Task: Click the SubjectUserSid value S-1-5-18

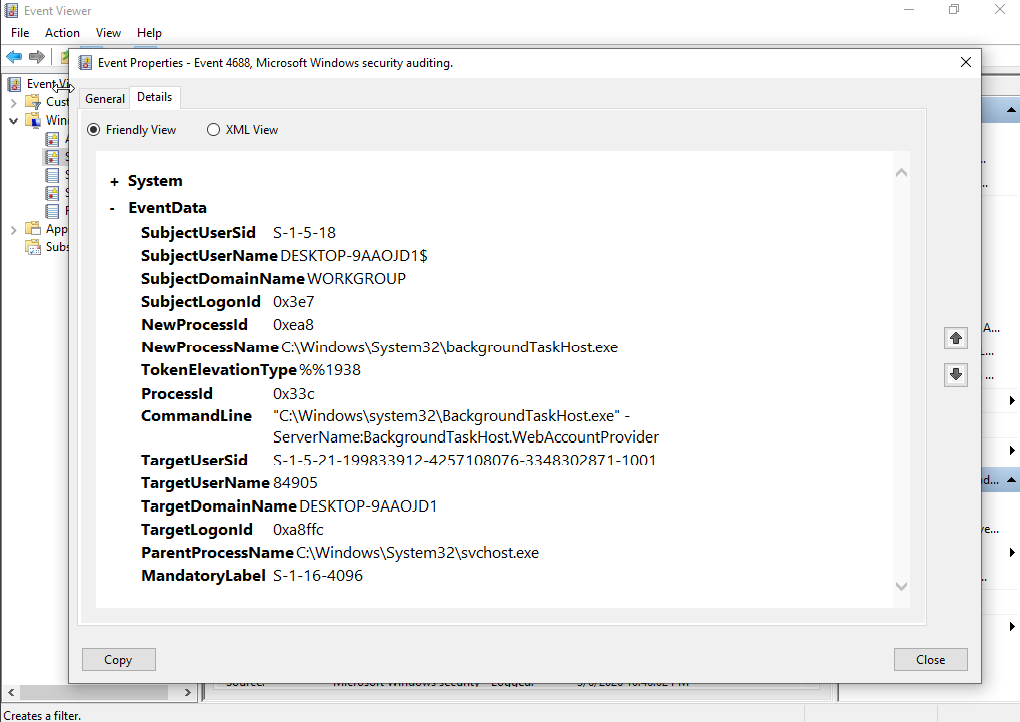Action: [x=304, y=233]
